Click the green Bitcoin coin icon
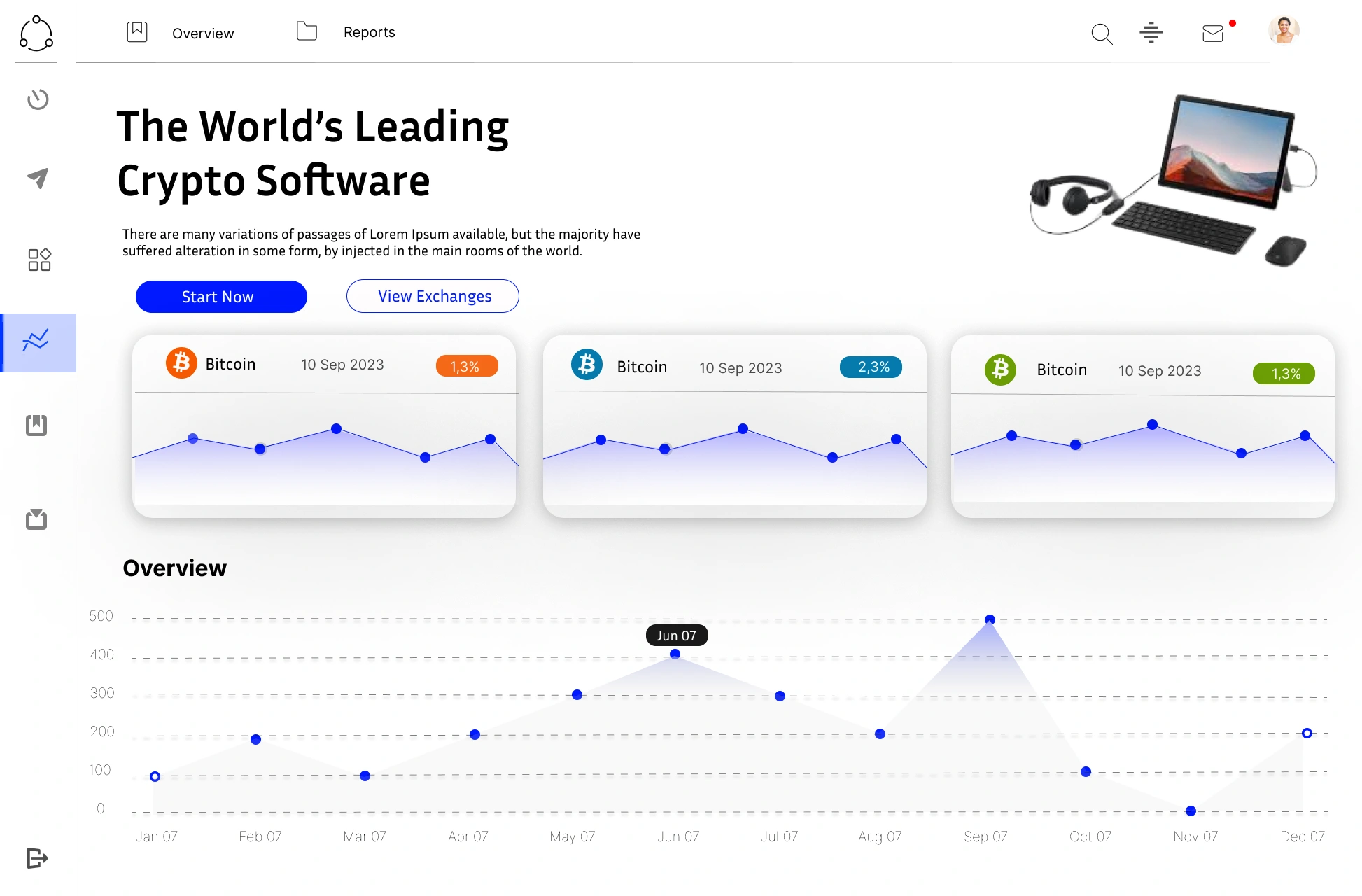This screenshot has height=896, width=1362. coord(1000,369)
